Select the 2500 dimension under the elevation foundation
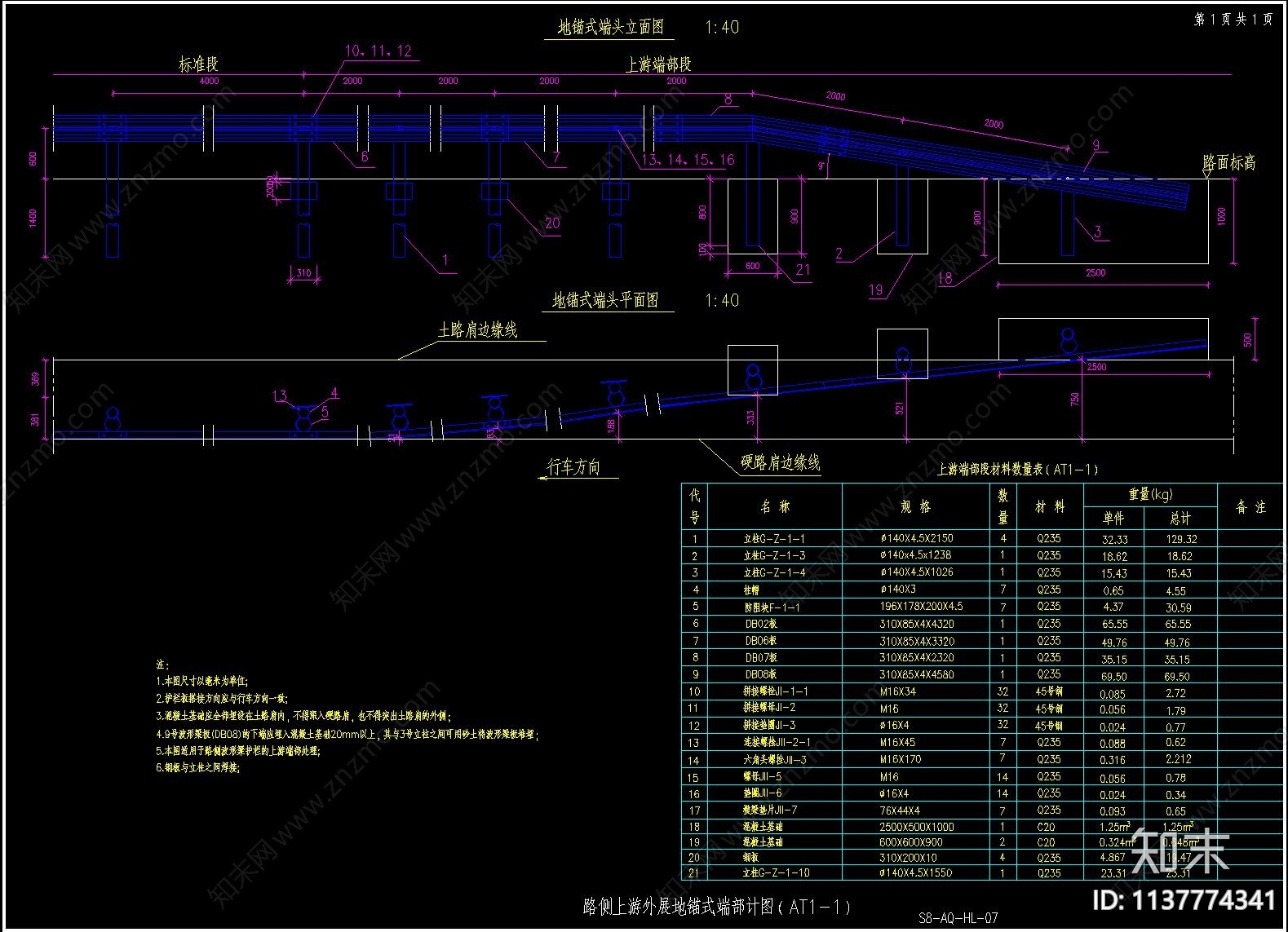This screenshot has height=932, width=1288. click(1095, 273)
